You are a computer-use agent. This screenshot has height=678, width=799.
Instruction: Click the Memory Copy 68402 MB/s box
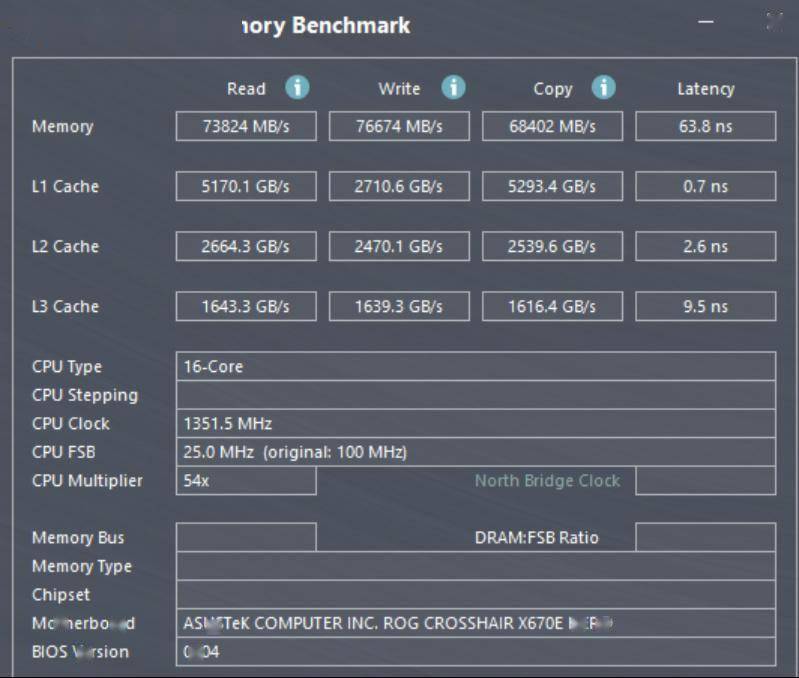(x=552, y=126)
